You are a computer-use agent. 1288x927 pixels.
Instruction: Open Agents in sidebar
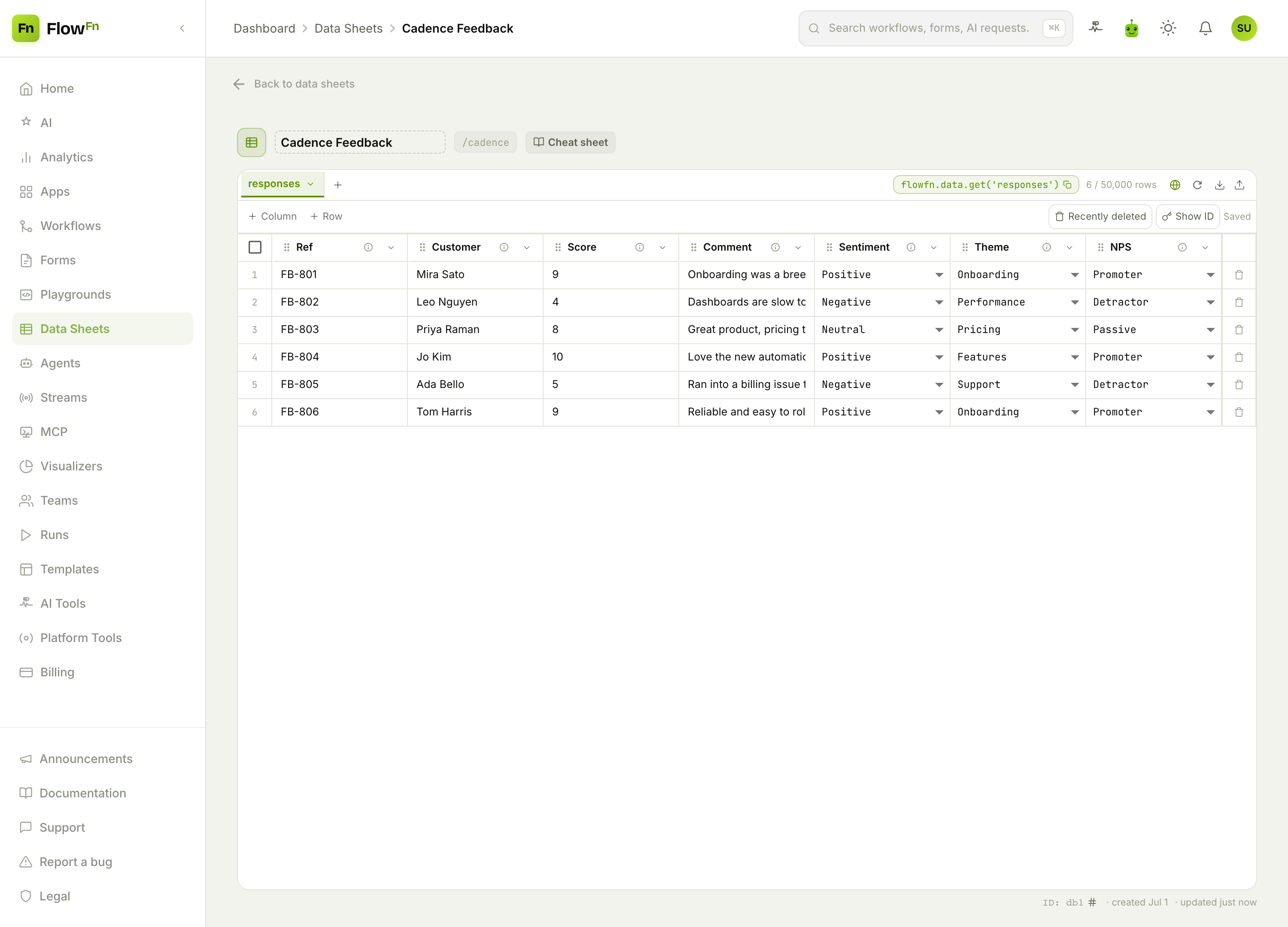102,364
